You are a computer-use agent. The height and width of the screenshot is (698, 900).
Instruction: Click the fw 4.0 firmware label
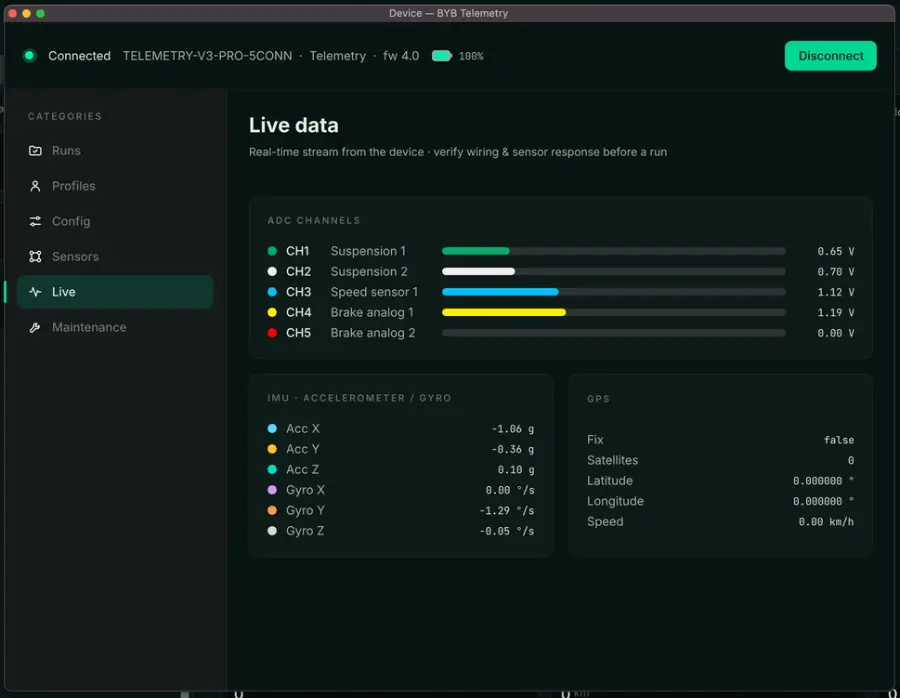[401, 56]
